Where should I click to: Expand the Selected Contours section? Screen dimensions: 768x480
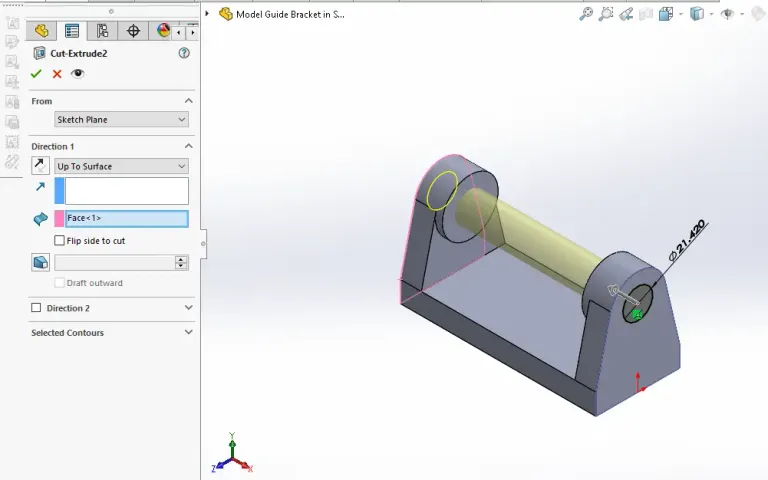(188, 333)
